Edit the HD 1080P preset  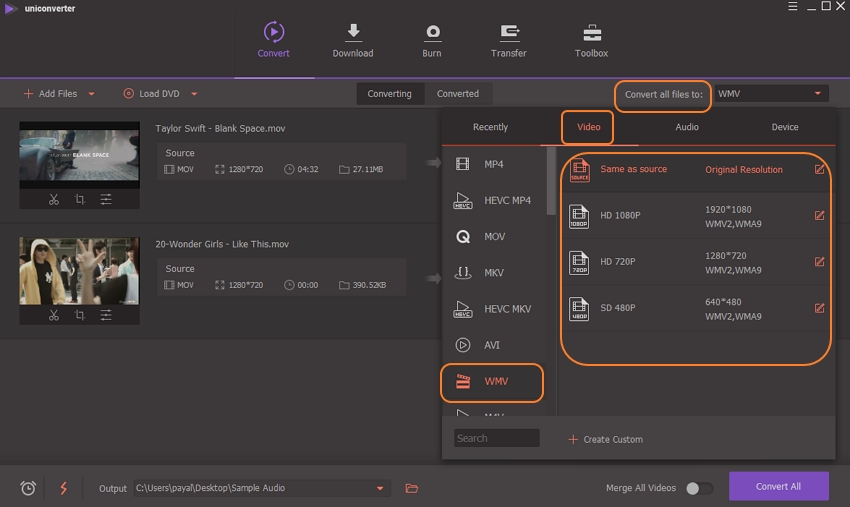(819, 215)
